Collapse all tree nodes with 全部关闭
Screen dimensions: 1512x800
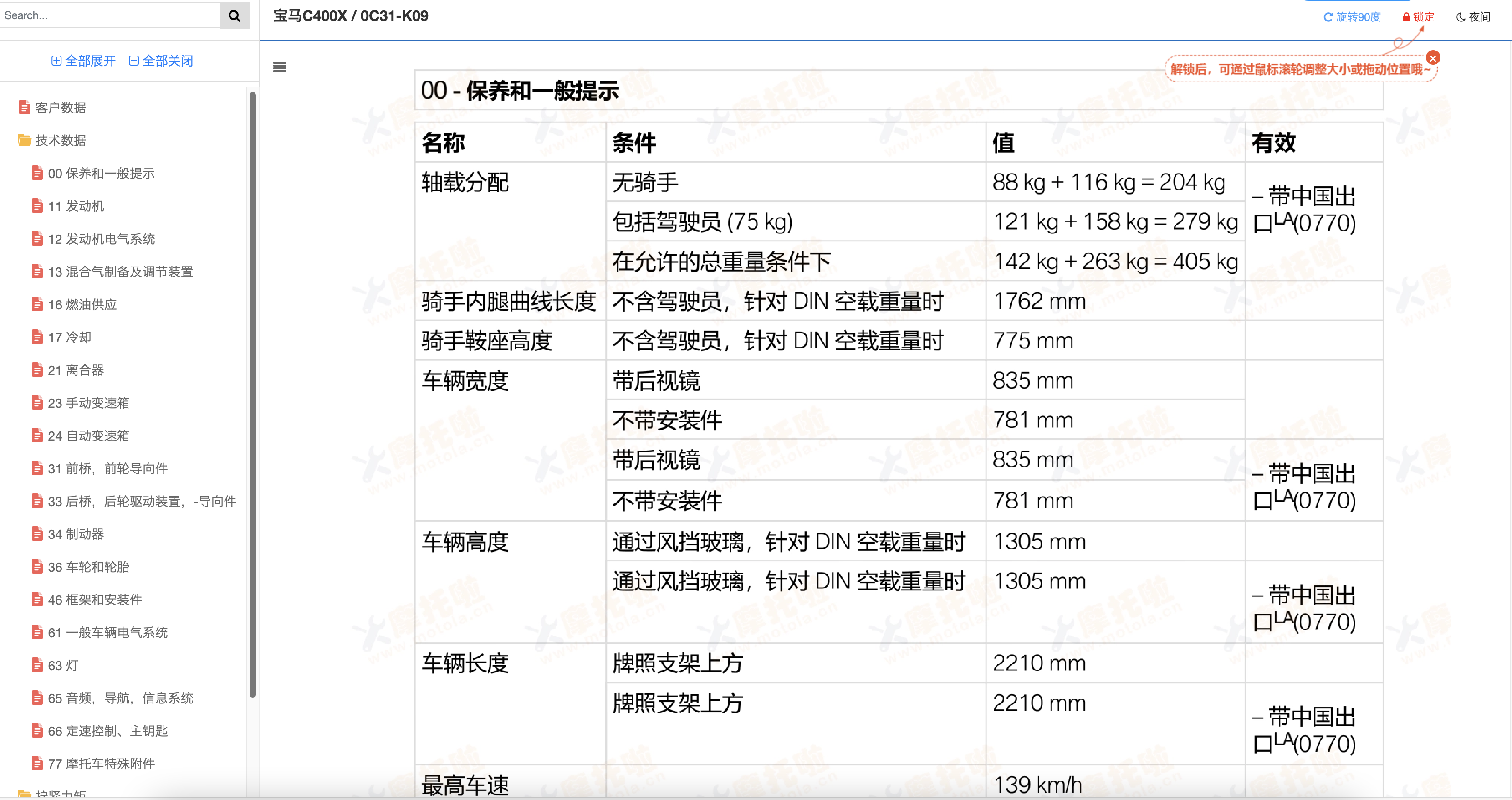pyautogui.click(x=161, y=61)
